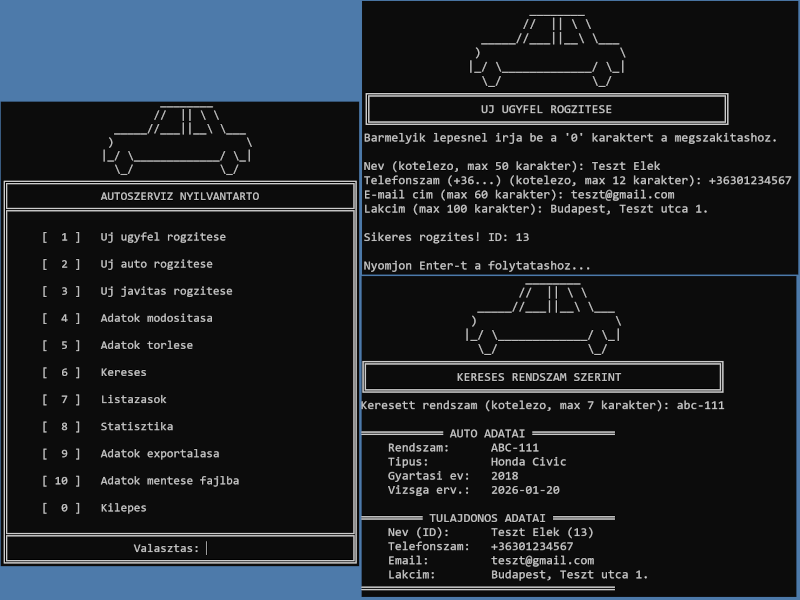
Task: Click menu option 0 Kilepes to exit
Action: (x=123, y=508)
